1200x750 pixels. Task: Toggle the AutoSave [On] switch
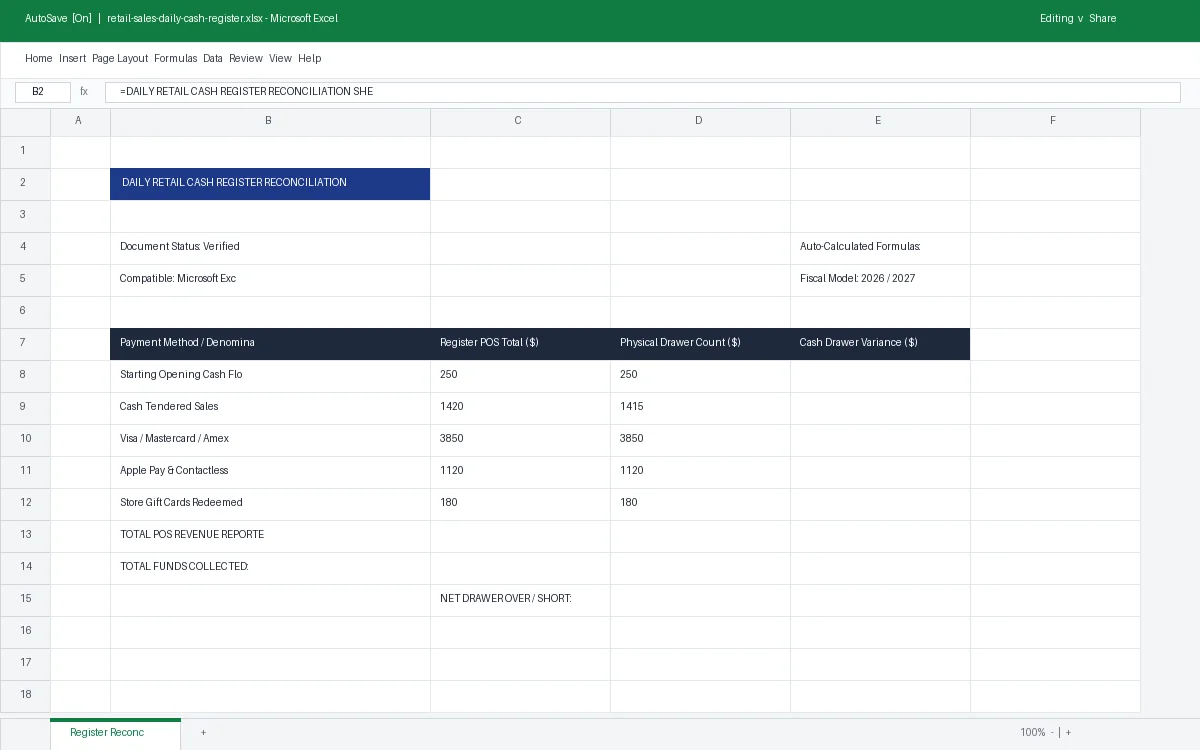58,18
